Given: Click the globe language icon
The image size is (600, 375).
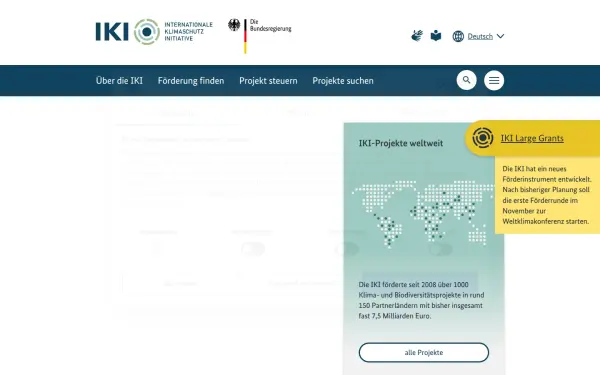Looking at the screenshot, I should (458, 36).
